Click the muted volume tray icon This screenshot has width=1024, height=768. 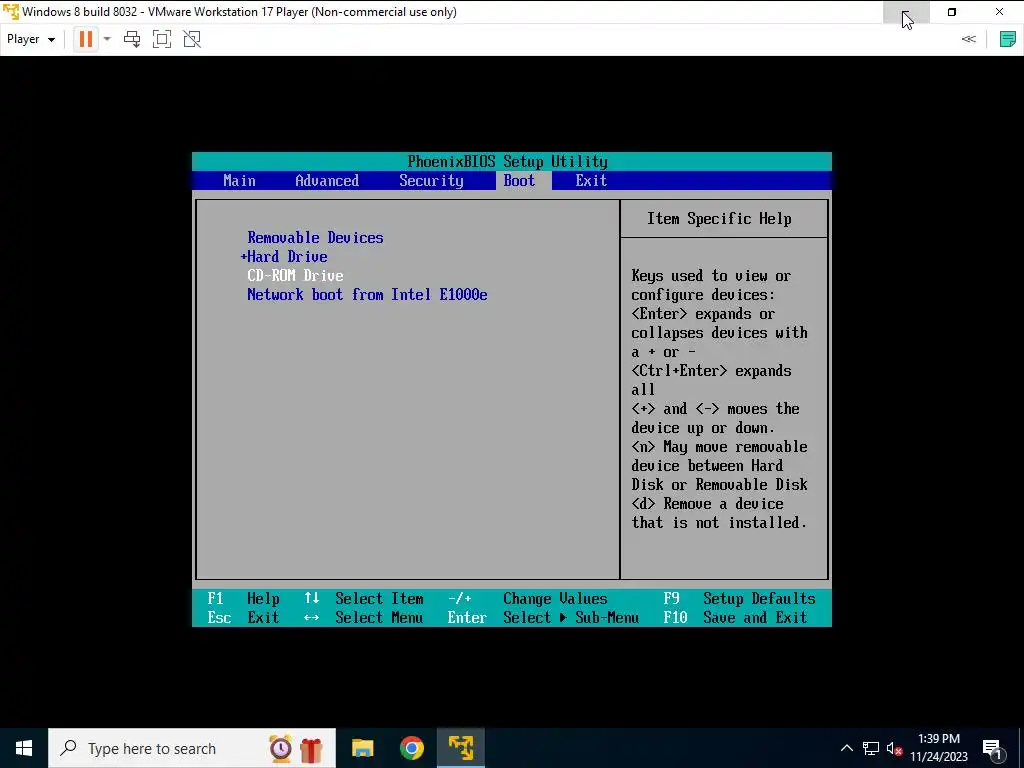[895, 748]
